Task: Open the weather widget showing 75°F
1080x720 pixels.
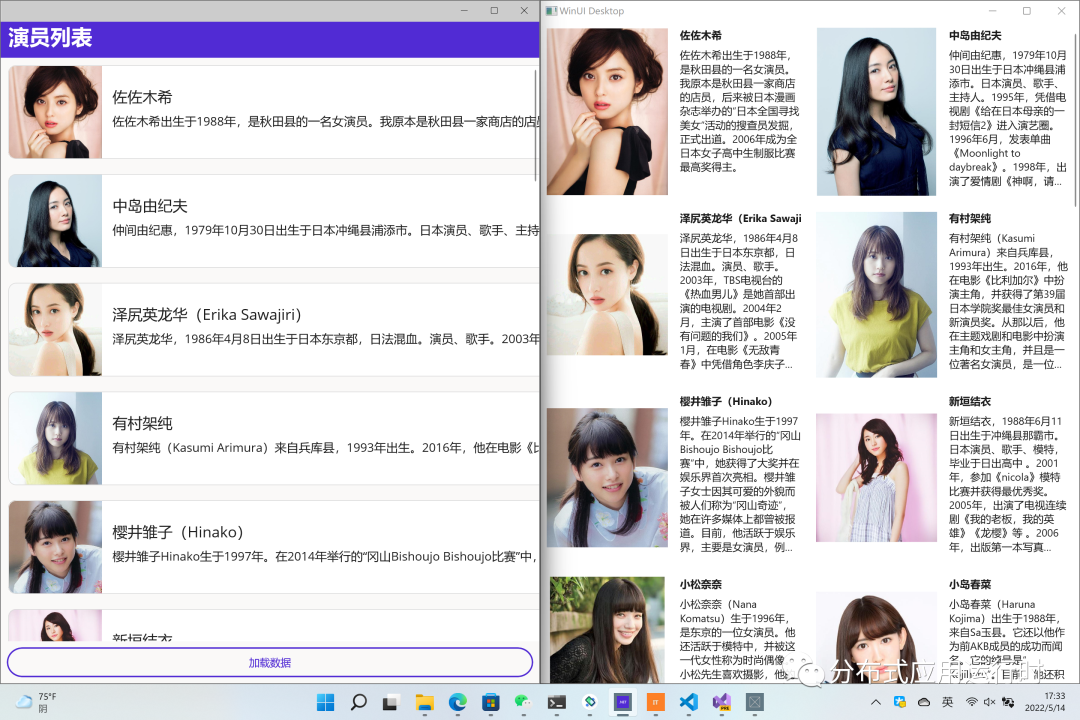Action: coord(38,702)
